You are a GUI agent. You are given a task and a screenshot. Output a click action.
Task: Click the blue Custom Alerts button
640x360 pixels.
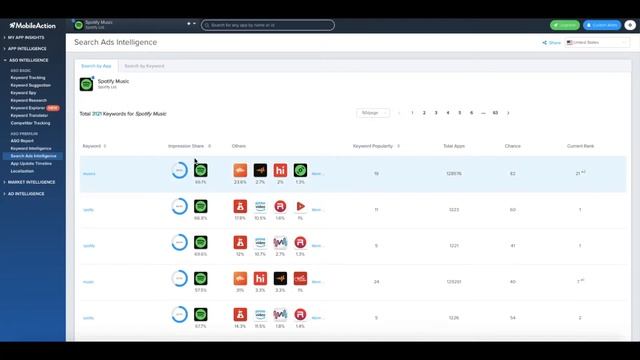click(602, 25)
